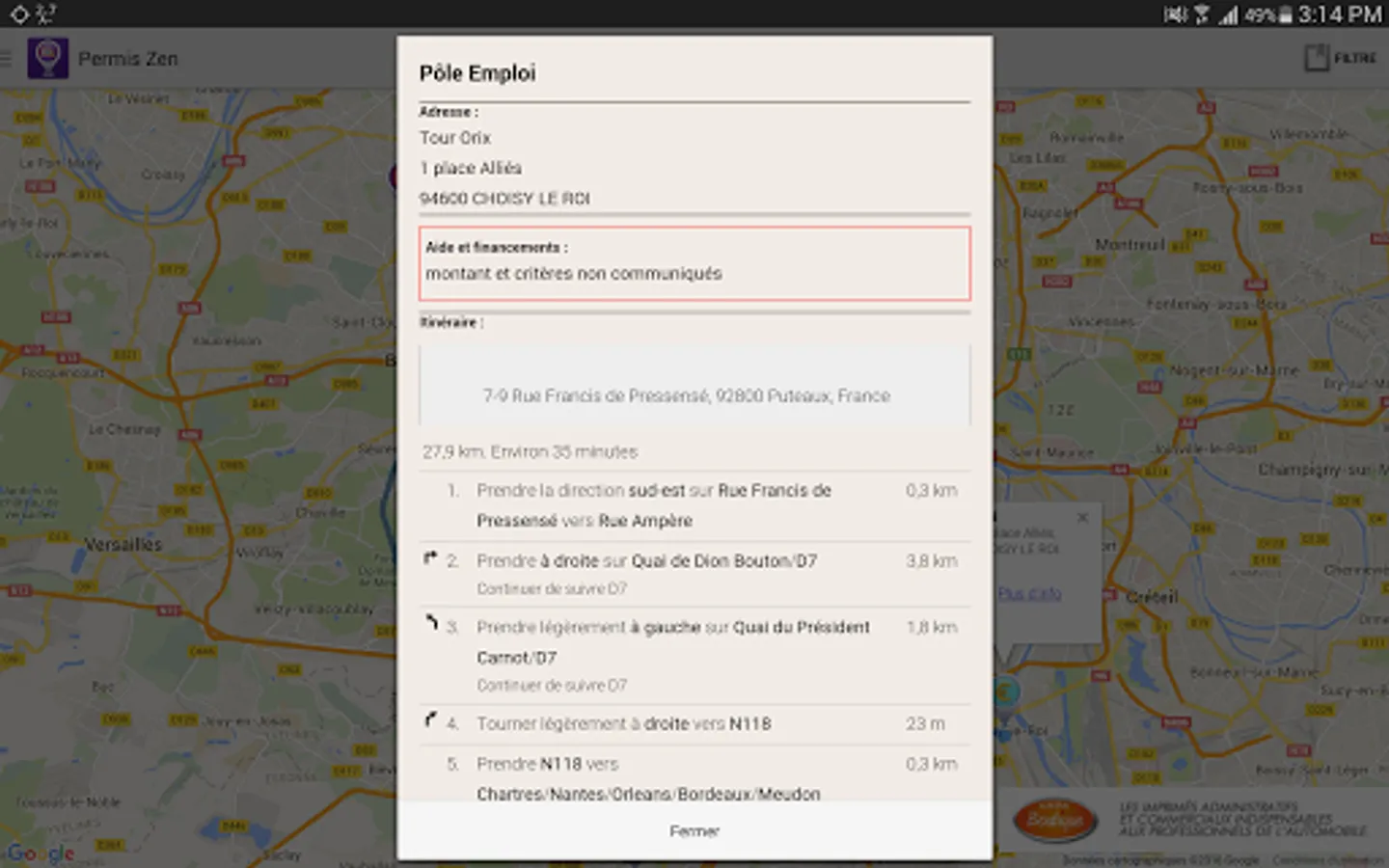Select the Aide et financements box
Screen dimensions: 1389x868
click(694, 263)
